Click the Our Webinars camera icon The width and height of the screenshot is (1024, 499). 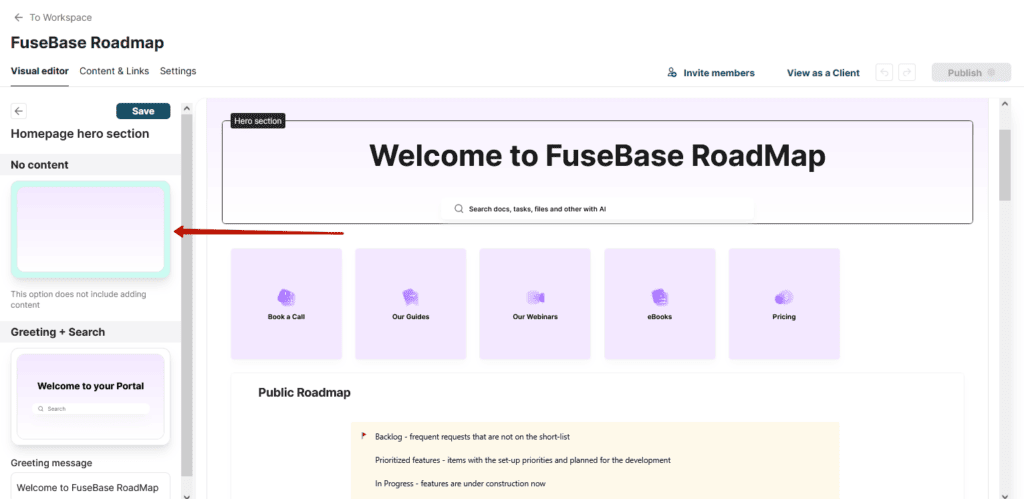(535, 298)
